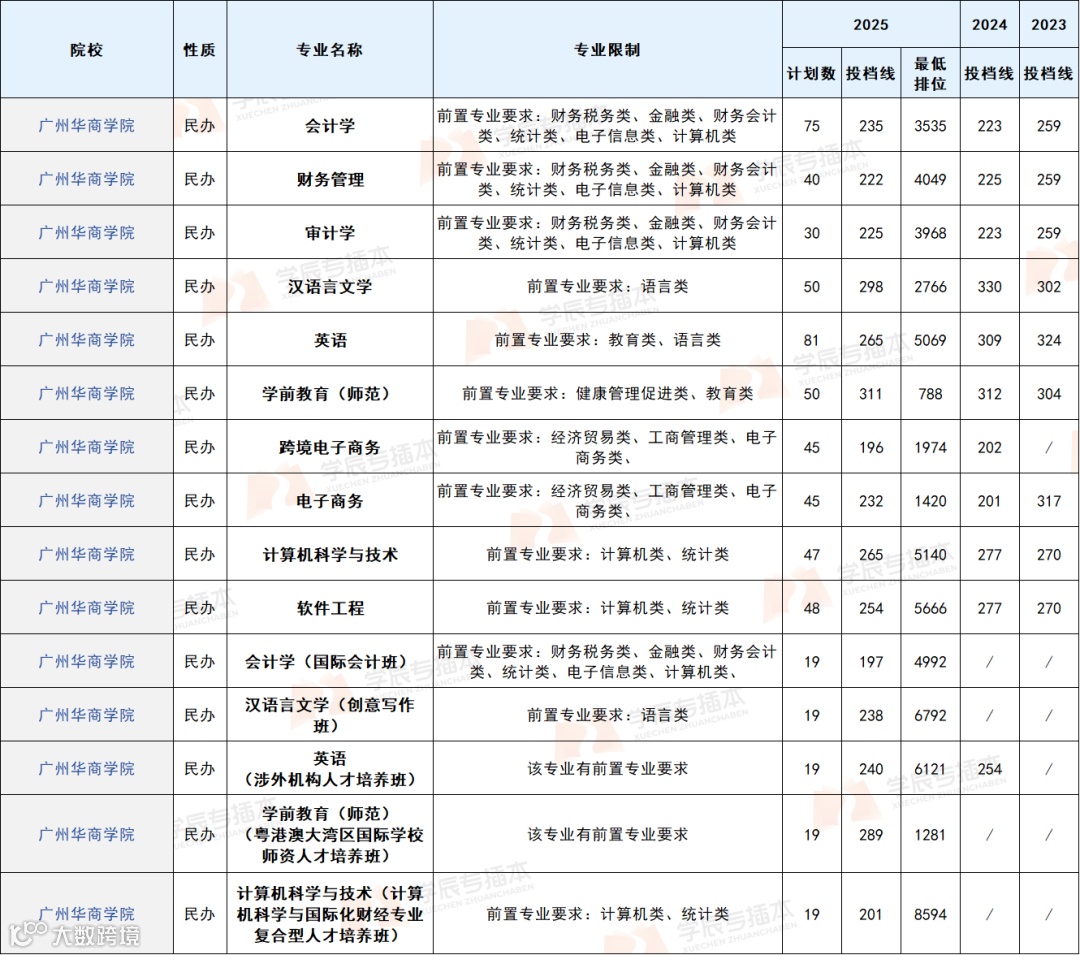The height and width of the screenshot is (955, 1080).
Task: Click the 2024 year header
Action: click(989, 25)
